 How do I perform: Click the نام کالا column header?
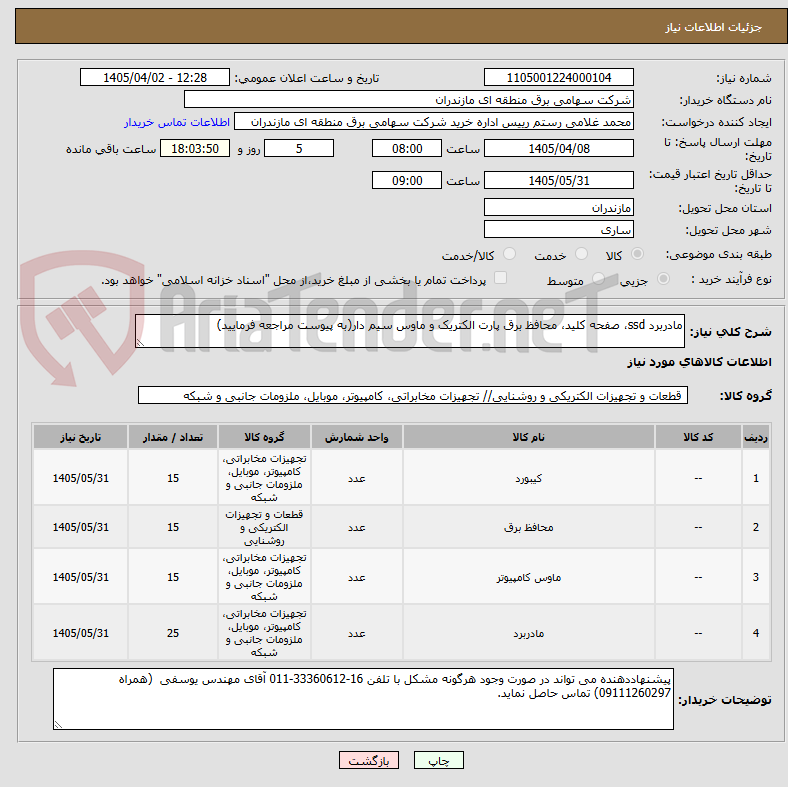point(528,437)
